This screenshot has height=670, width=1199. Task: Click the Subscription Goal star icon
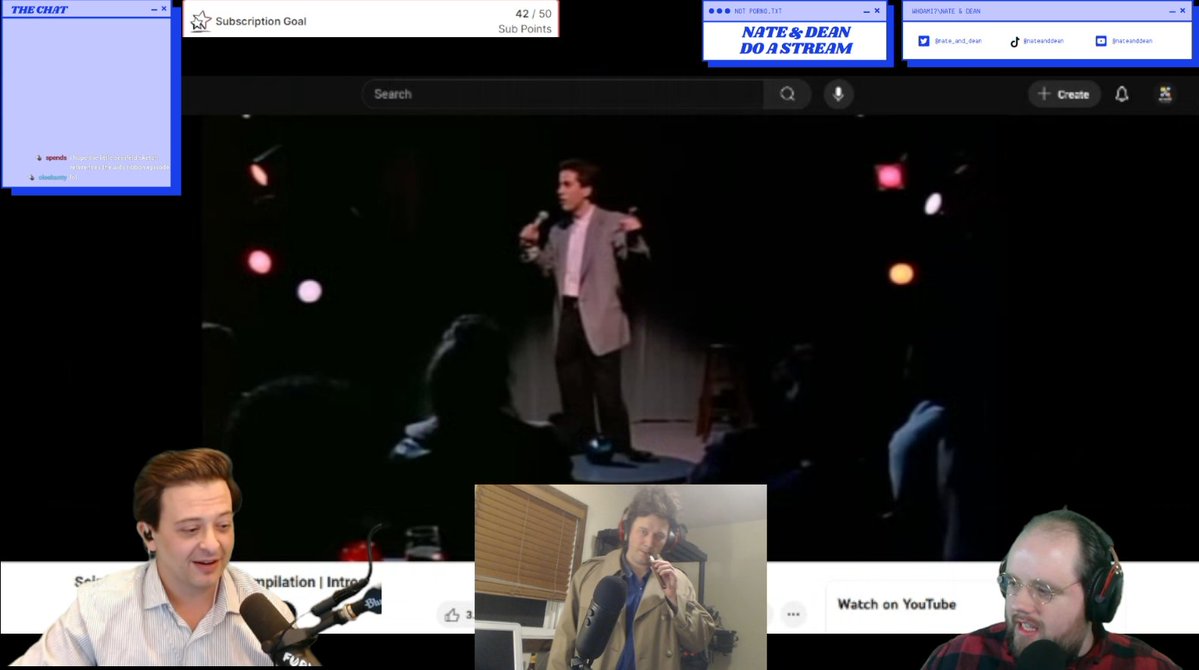[200, 21]
